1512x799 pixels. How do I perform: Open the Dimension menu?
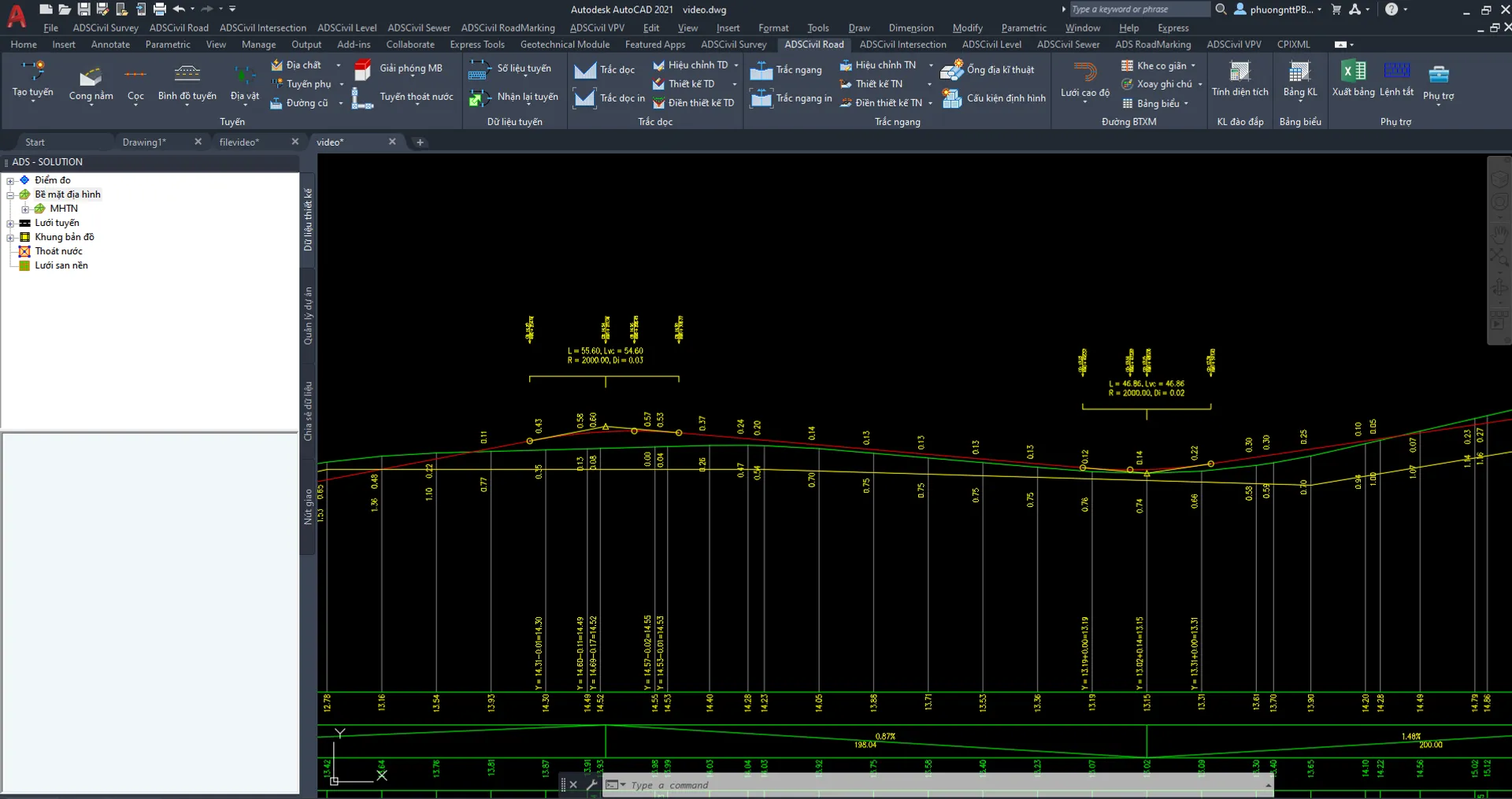click(911, 28)
